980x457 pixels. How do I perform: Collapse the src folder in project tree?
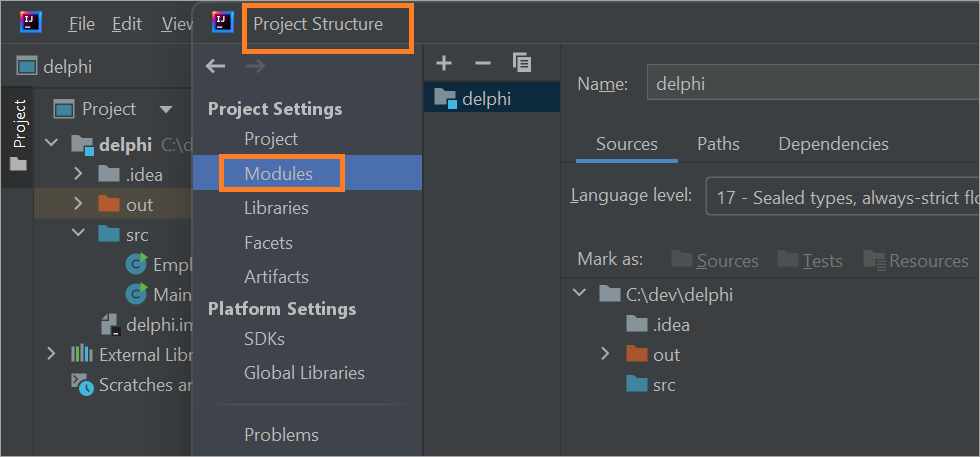point(79,234)
